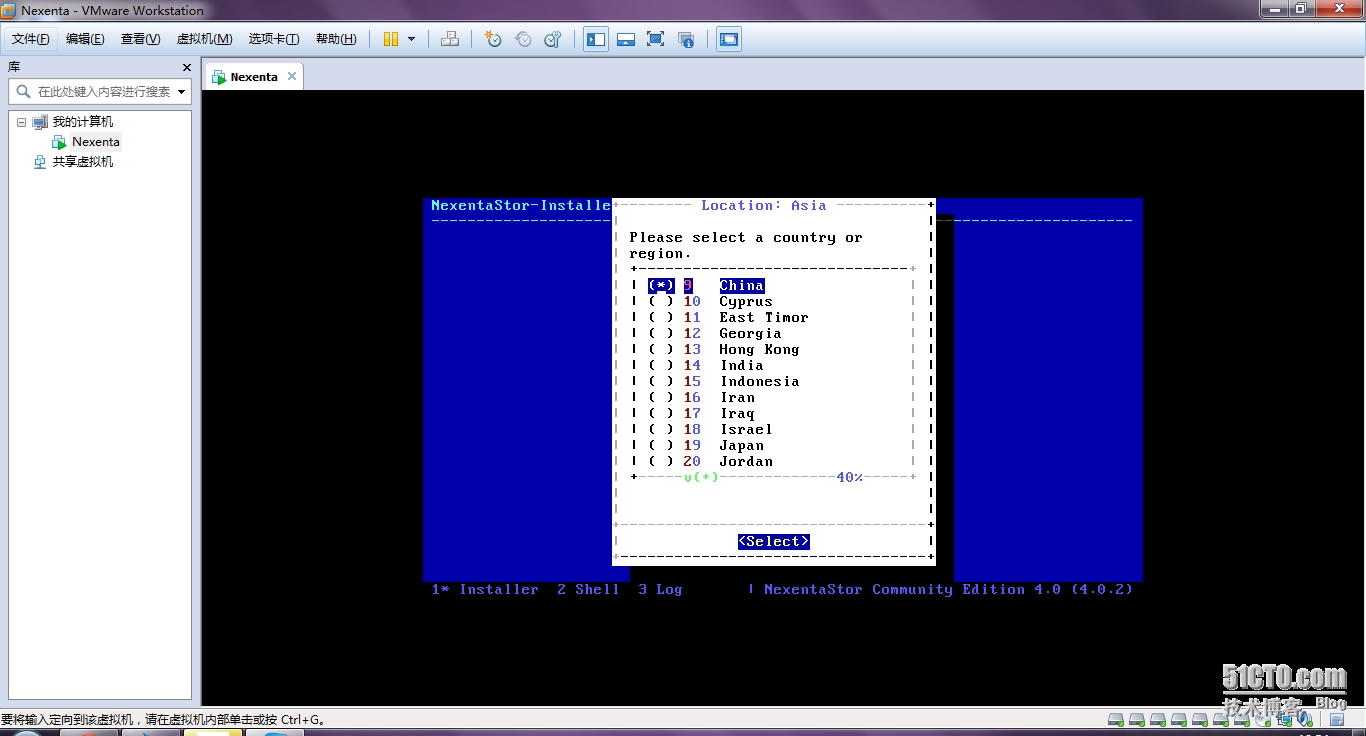Focus the library search input field

[104, 91]
